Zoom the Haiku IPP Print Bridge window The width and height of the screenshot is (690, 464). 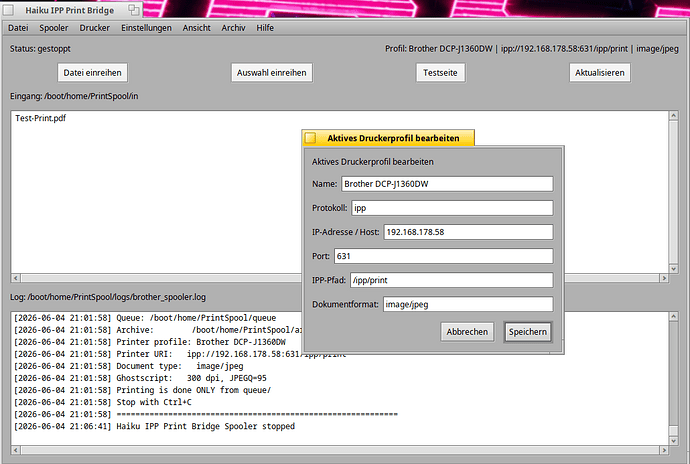click(133, 10)
